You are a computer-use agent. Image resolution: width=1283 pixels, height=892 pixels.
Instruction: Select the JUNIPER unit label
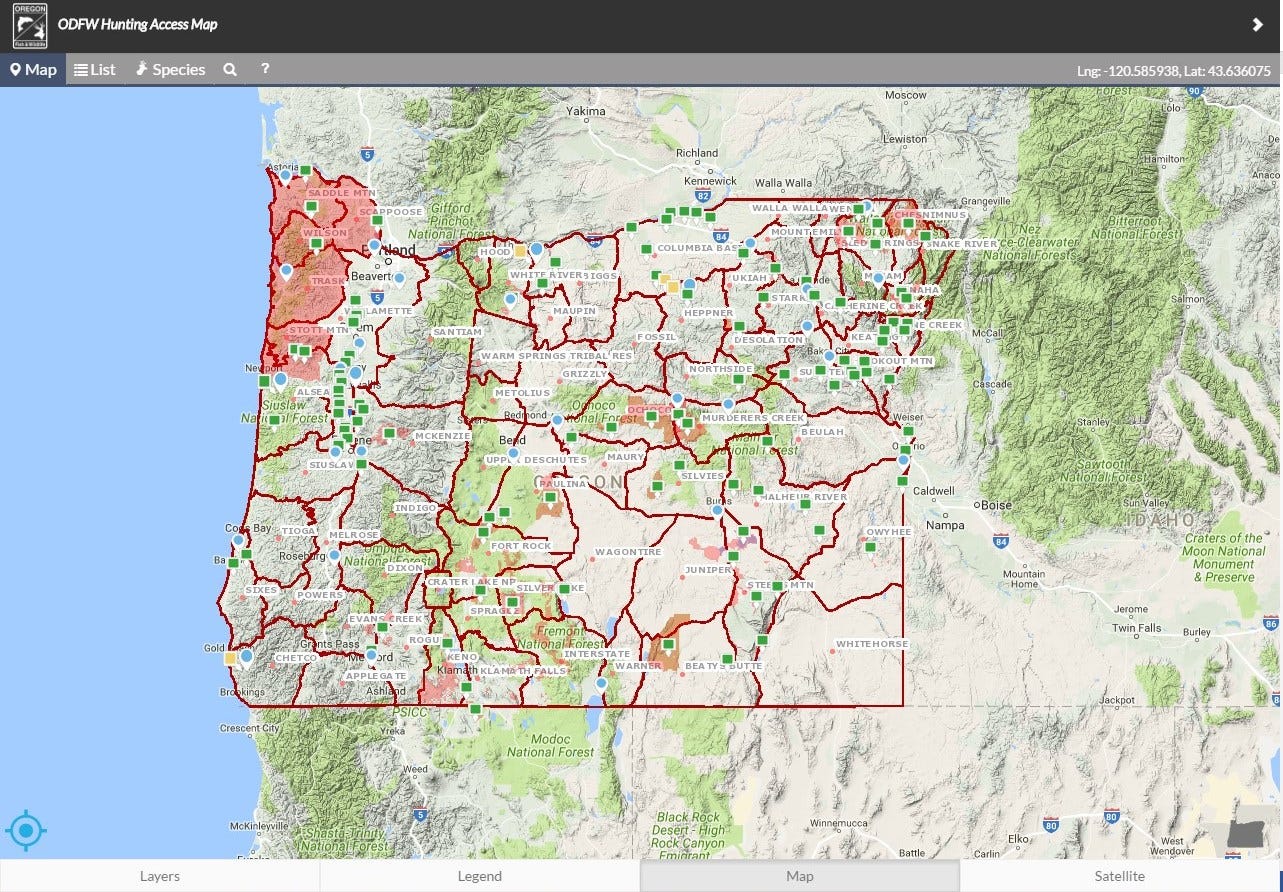[x=708, y=570]
